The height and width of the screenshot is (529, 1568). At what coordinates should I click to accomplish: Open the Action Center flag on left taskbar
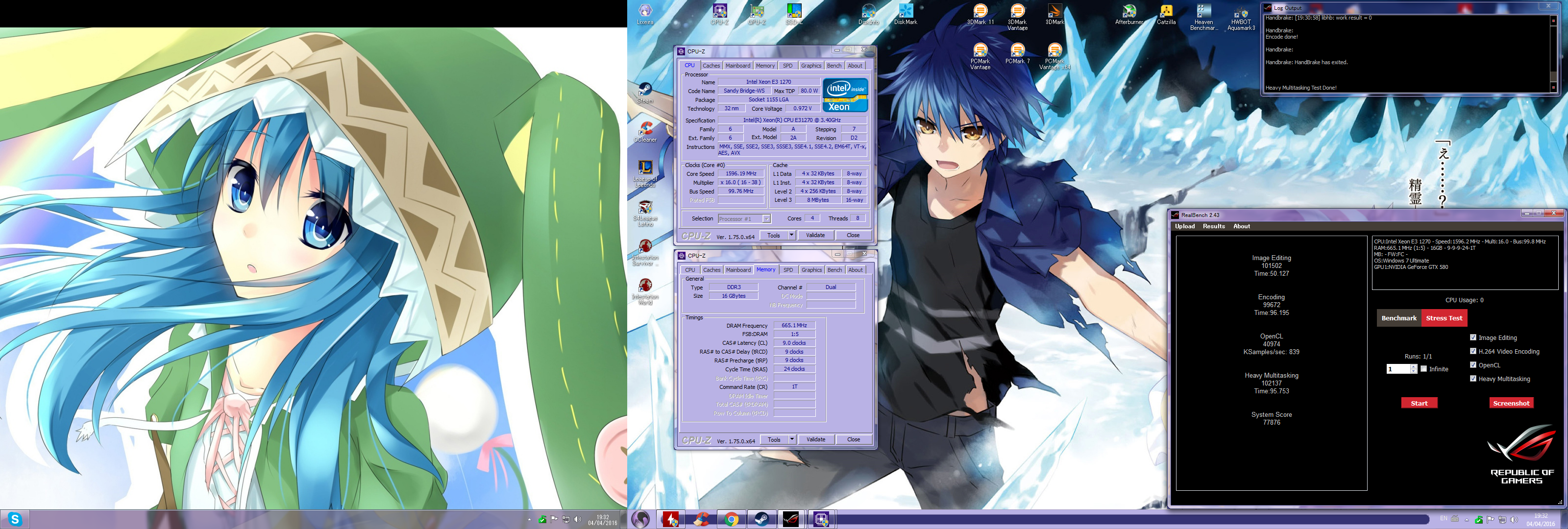(554, 519)
